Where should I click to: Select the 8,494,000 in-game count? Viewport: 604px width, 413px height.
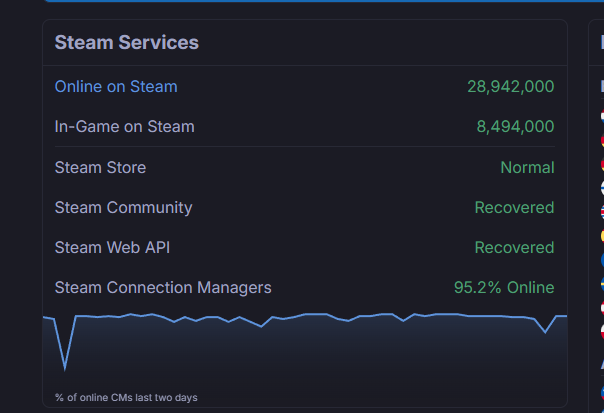(515, 127)
